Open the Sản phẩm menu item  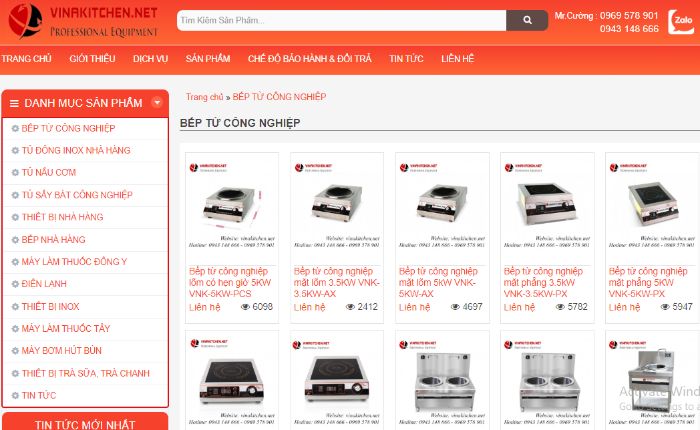(208, 58)
